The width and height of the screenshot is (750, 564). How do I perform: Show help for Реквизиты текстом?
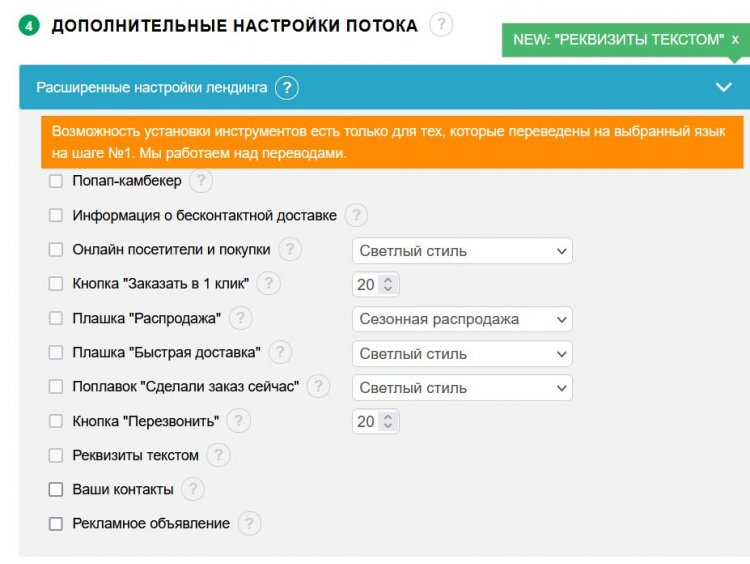218,455
